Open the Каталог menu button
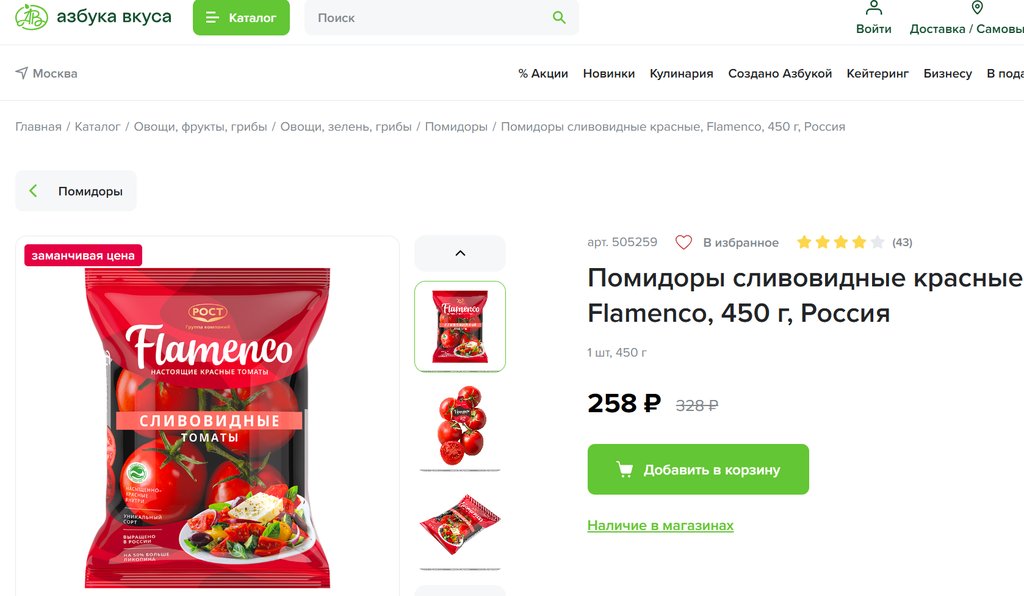 (x=241, y=18)
